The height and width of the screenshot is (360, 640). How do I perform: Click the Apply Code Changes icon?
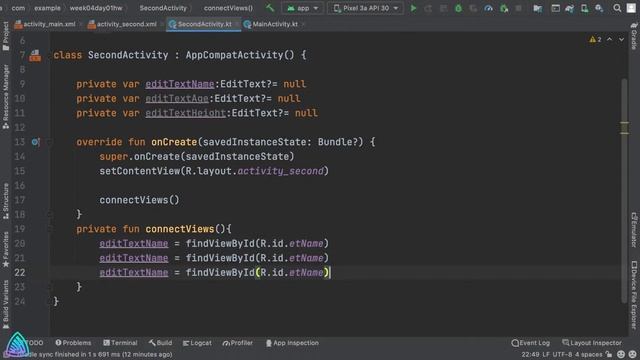coord(443,8)
